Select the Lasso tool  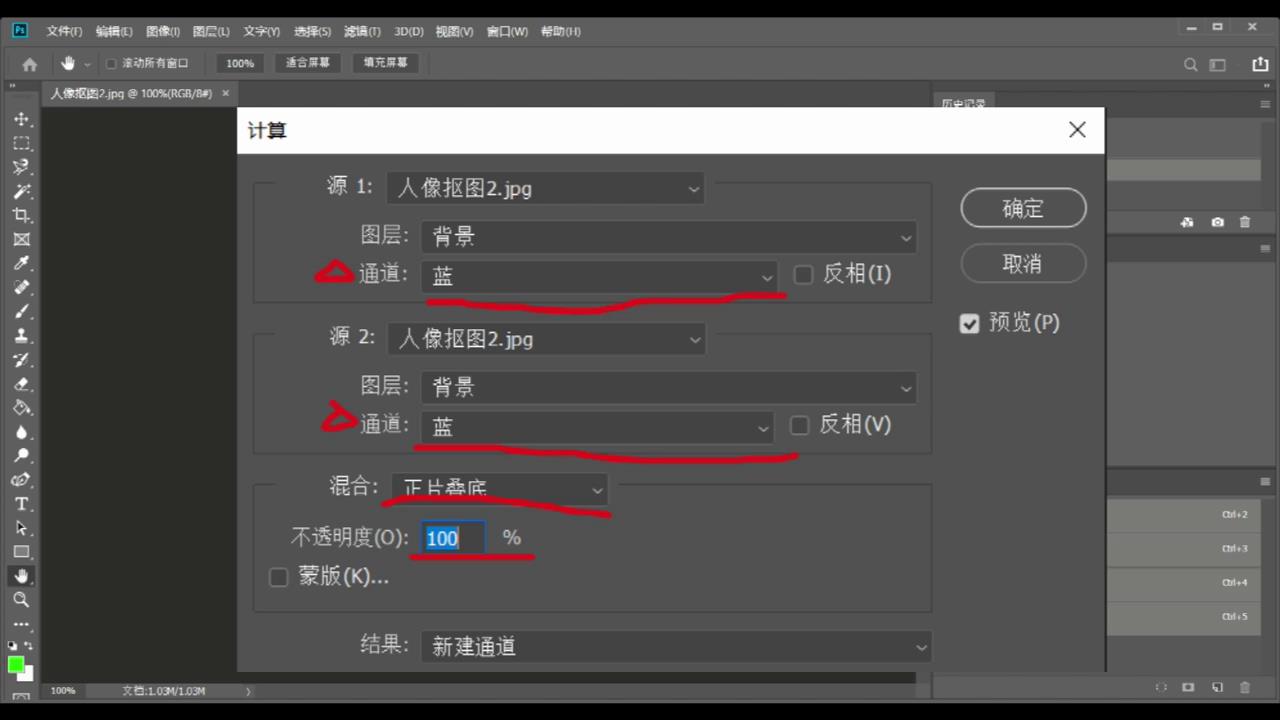tap(22, 167)
